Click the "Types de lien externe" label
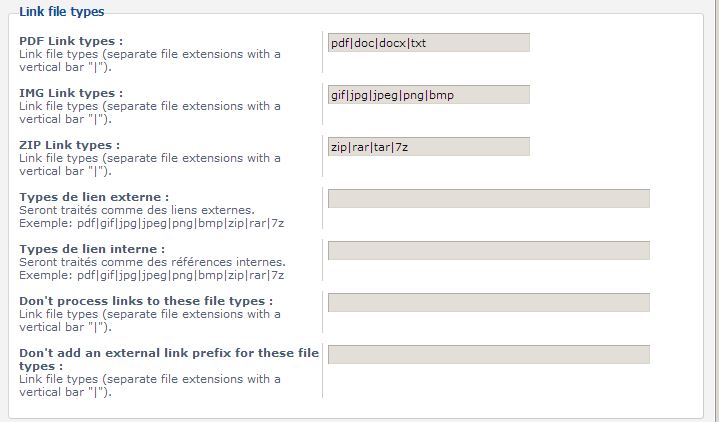This screenshot has height=422, width=719. tap(94, 197)
